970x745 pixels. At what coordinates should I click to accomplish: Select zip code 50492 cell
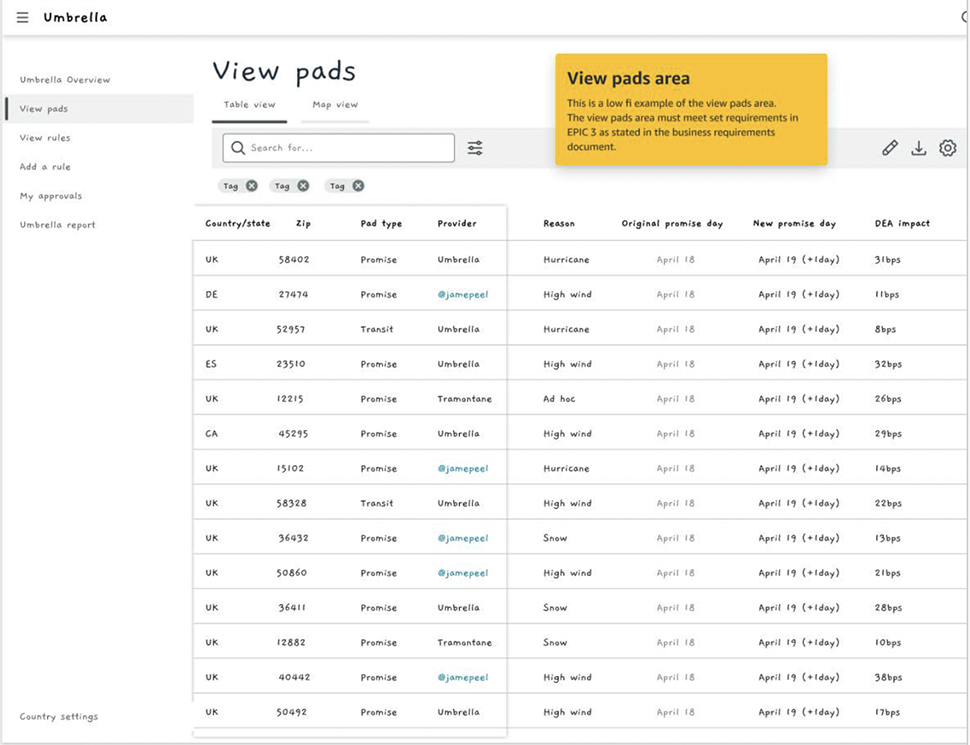point(291,712)
